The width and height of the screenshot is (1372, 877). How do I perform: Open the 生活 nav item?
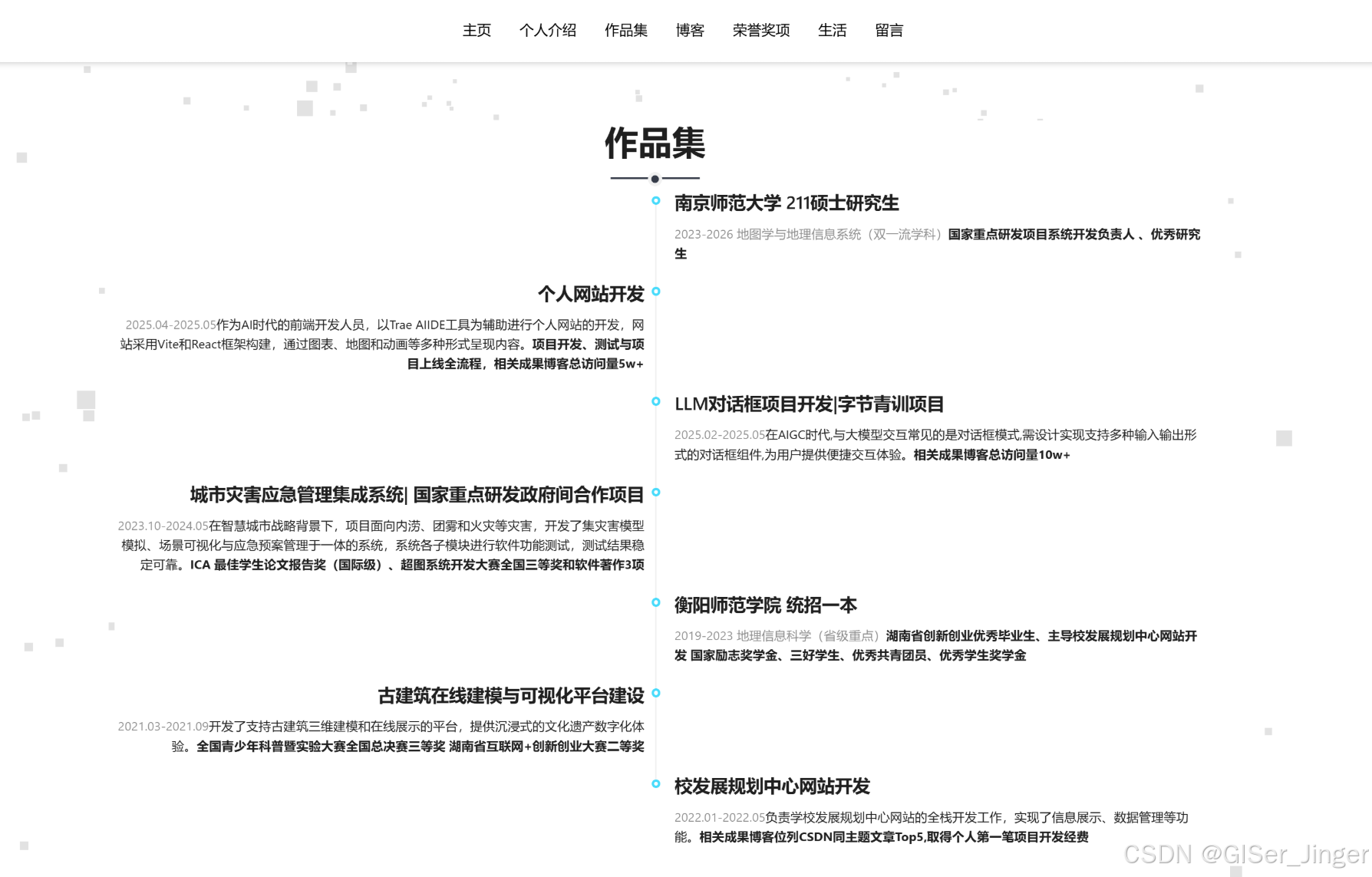(833, 31)
